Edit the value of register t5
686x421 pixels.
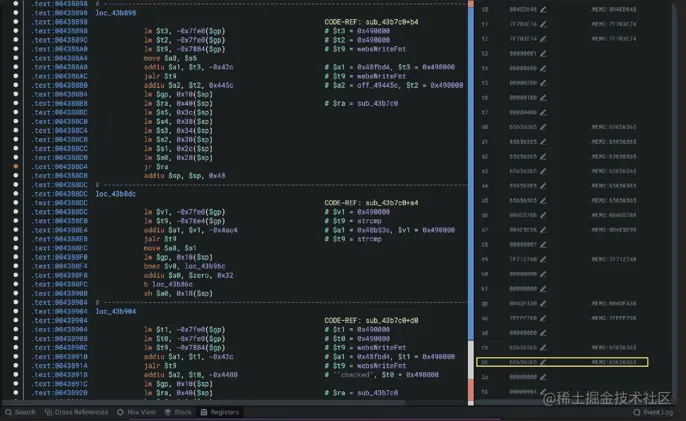(543, 83)
